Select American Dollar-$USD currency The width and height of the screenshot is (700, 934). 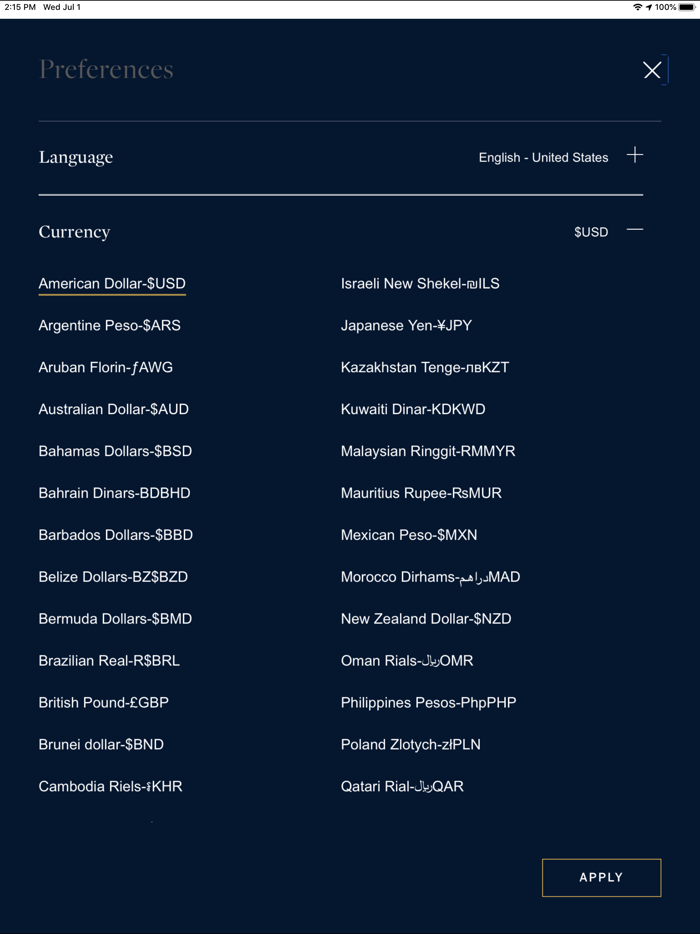point(112,283)
